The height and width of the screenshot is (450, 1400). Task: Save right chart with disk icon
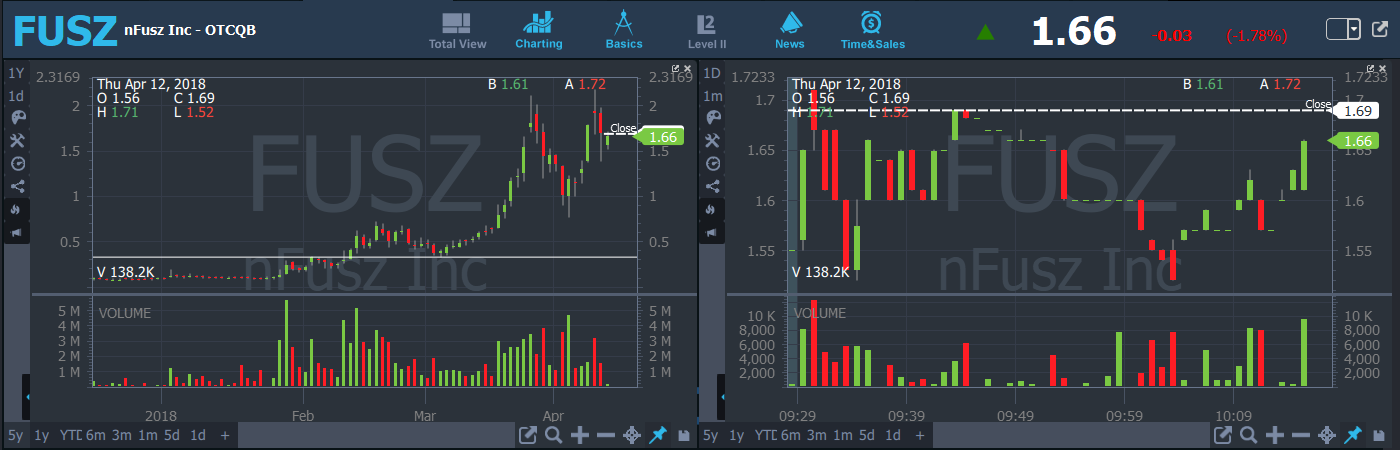tap(1381, 436)
